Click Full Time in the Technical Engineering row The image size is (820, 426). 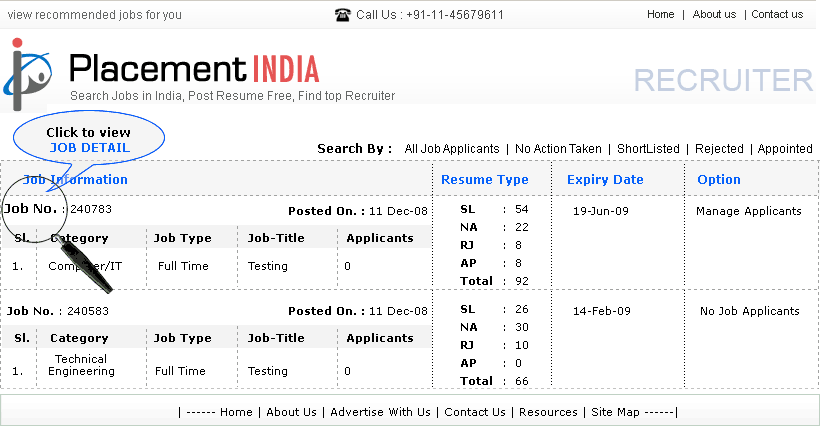pos(180,371)
